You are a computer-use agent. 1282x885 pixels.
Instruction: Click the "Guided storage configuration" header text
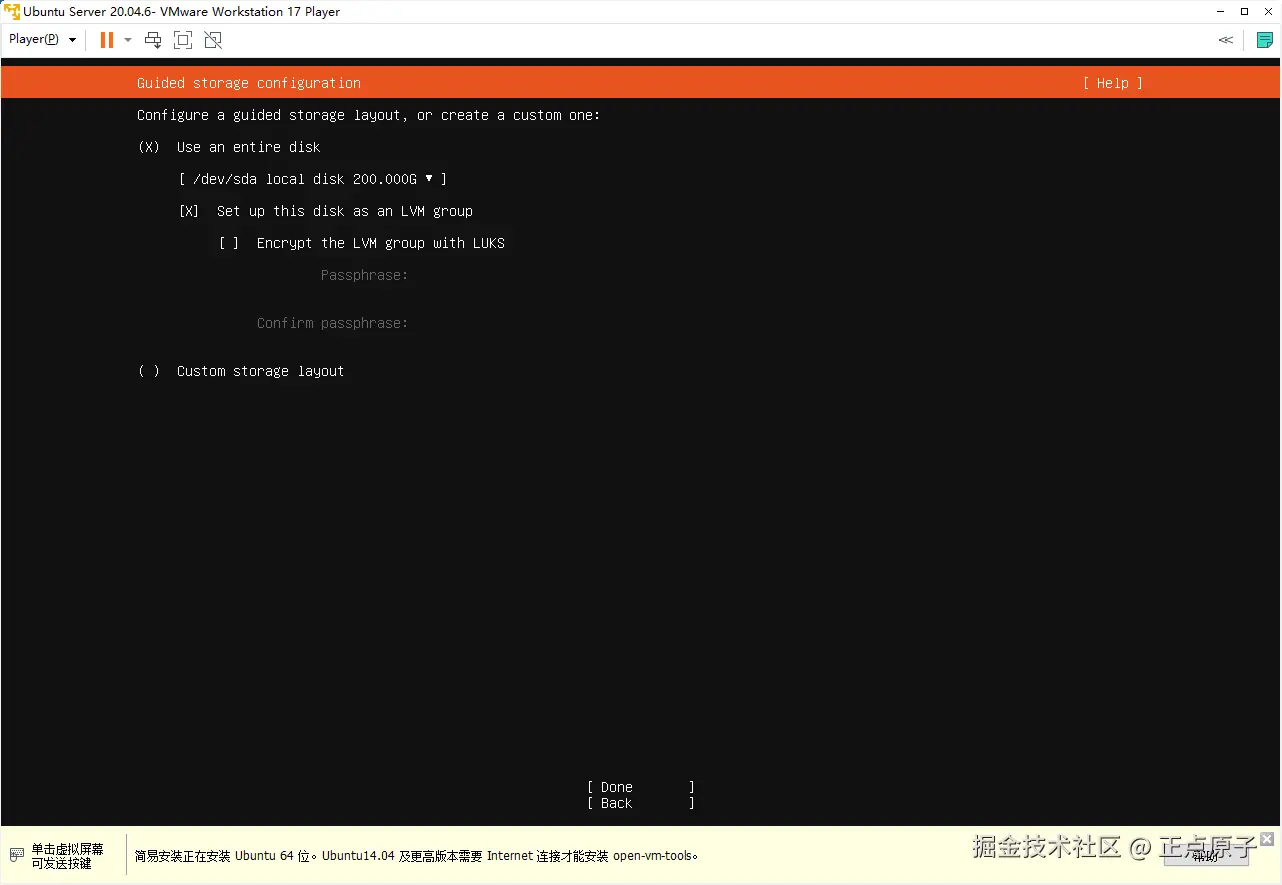(249, 83)
